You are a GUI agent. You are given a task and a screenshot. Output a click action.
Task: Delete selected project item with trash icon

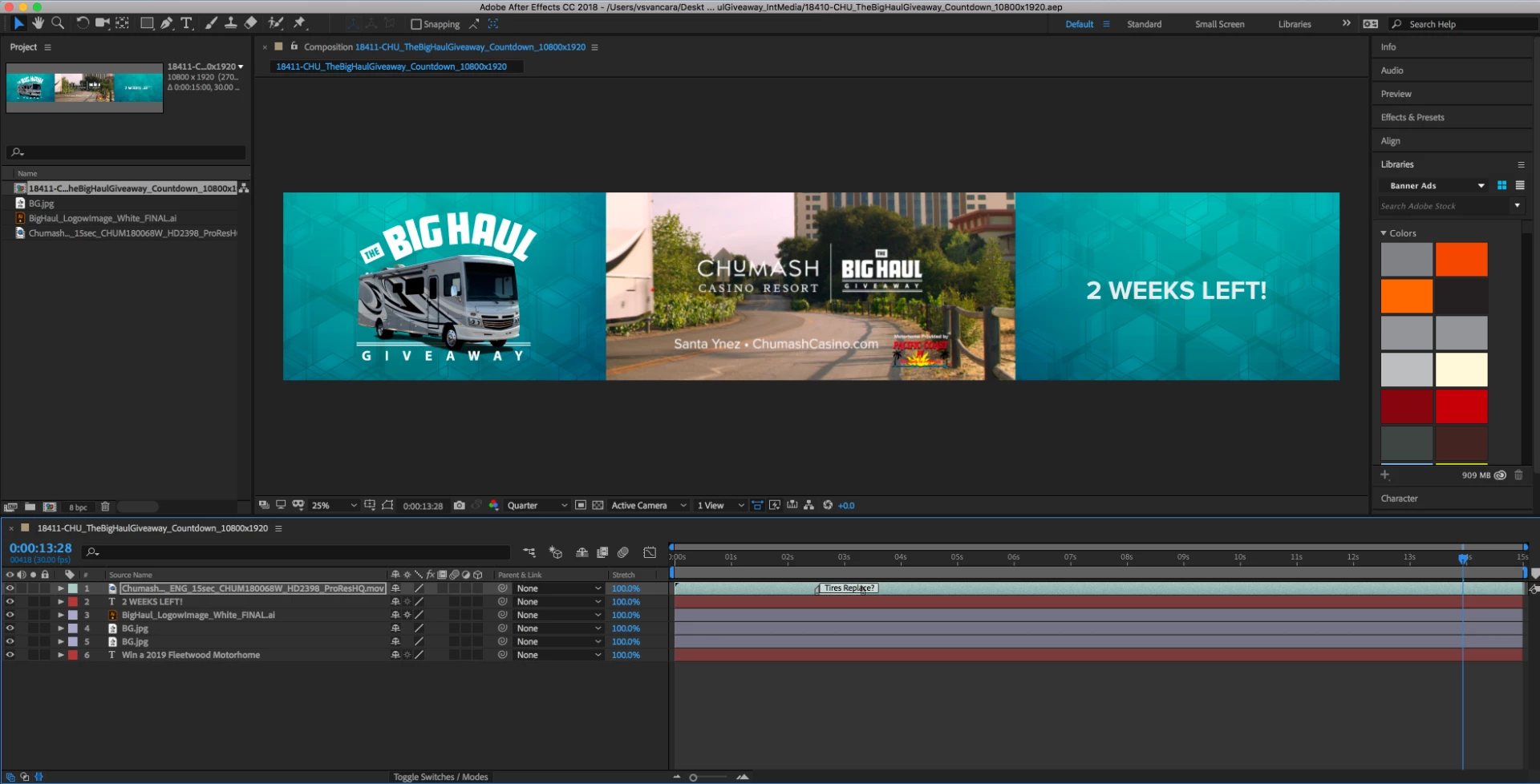(105, 507)
